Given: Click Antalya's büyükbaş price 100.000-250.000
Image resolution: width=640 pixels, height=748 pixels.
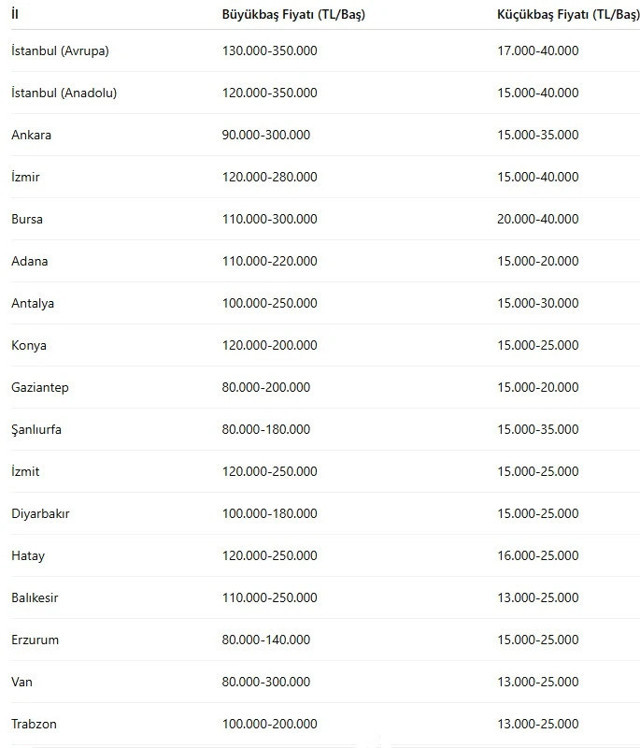Looking at the screenshot, I should click(269, 303).
